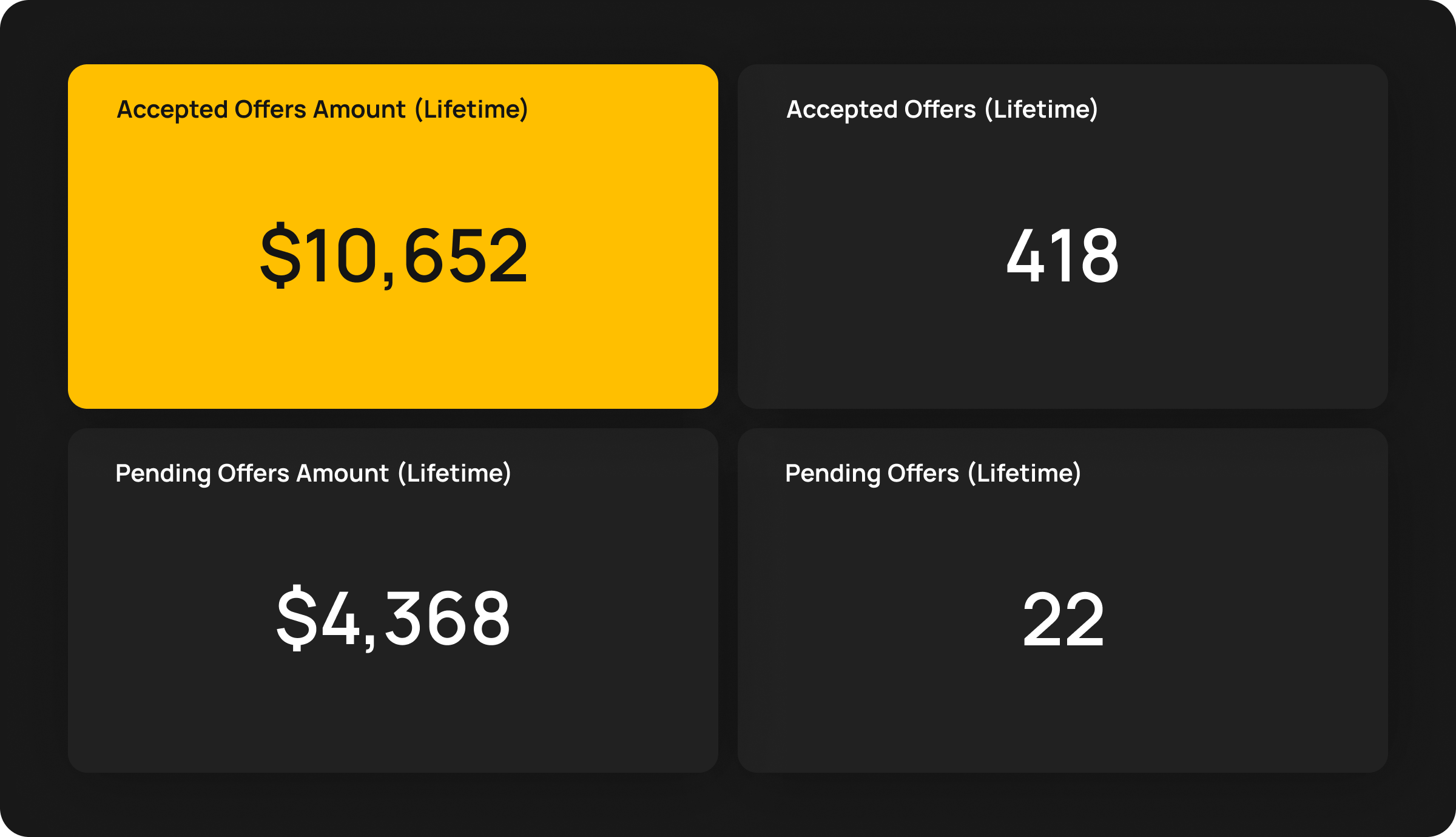The width and height of the screenshot is (1456, 837).
Task: Click "(Lifetime)" in the yellow card title
Action: pos(471,110)
